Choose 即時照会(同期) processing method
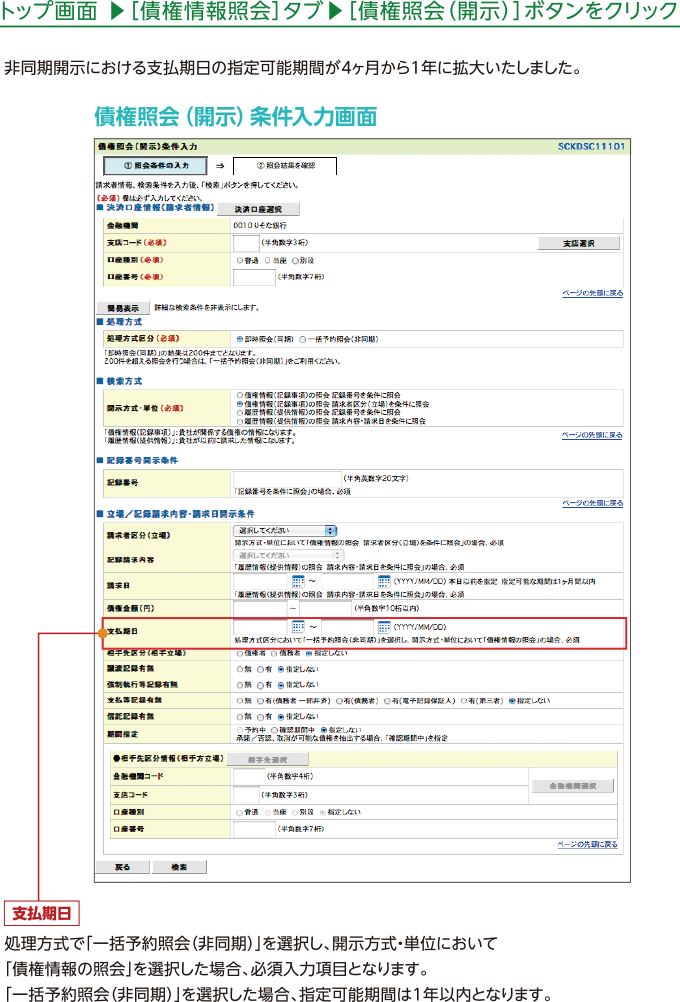Viewport: 680px width, 1002px height. [240, 339]
